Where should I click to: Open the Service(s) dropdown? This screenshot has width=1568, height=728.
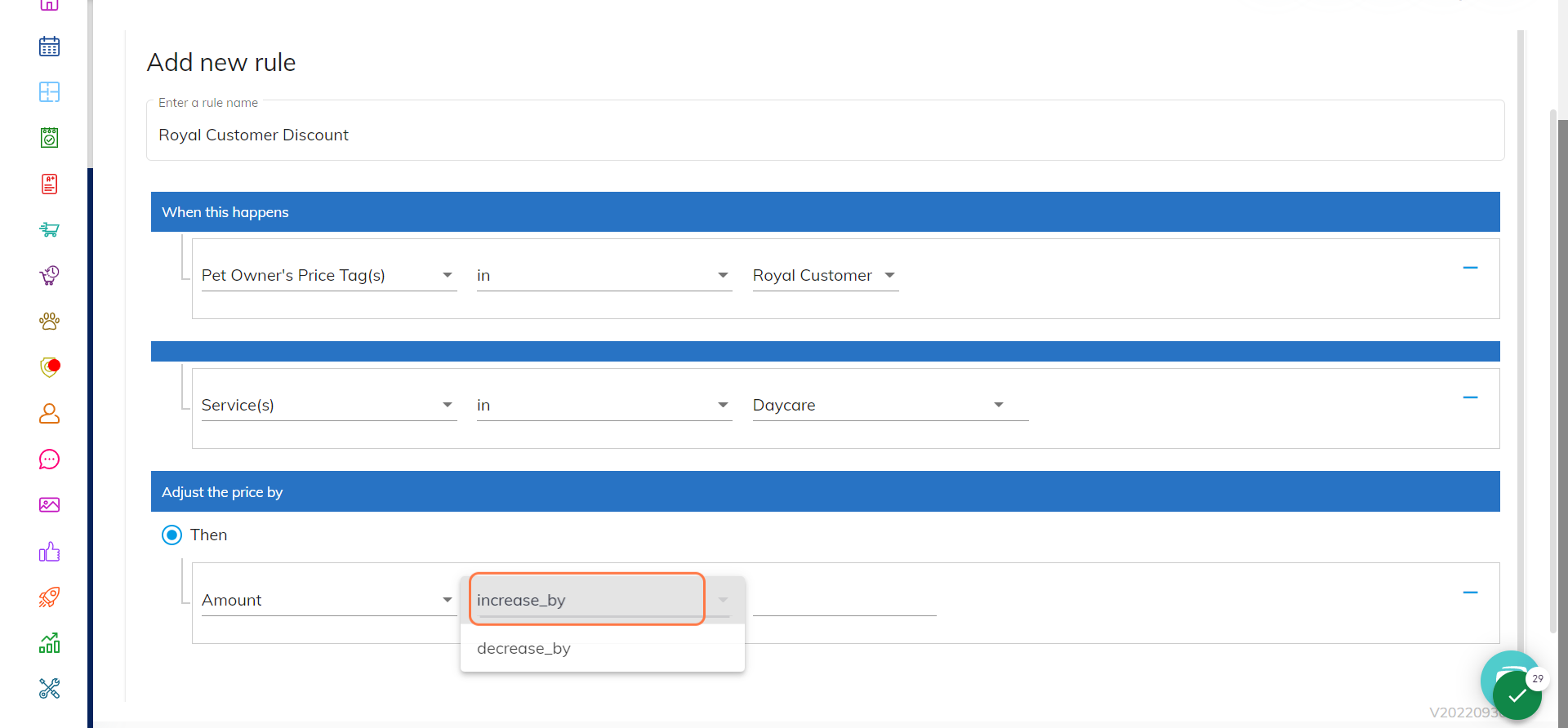coord(328,406)
